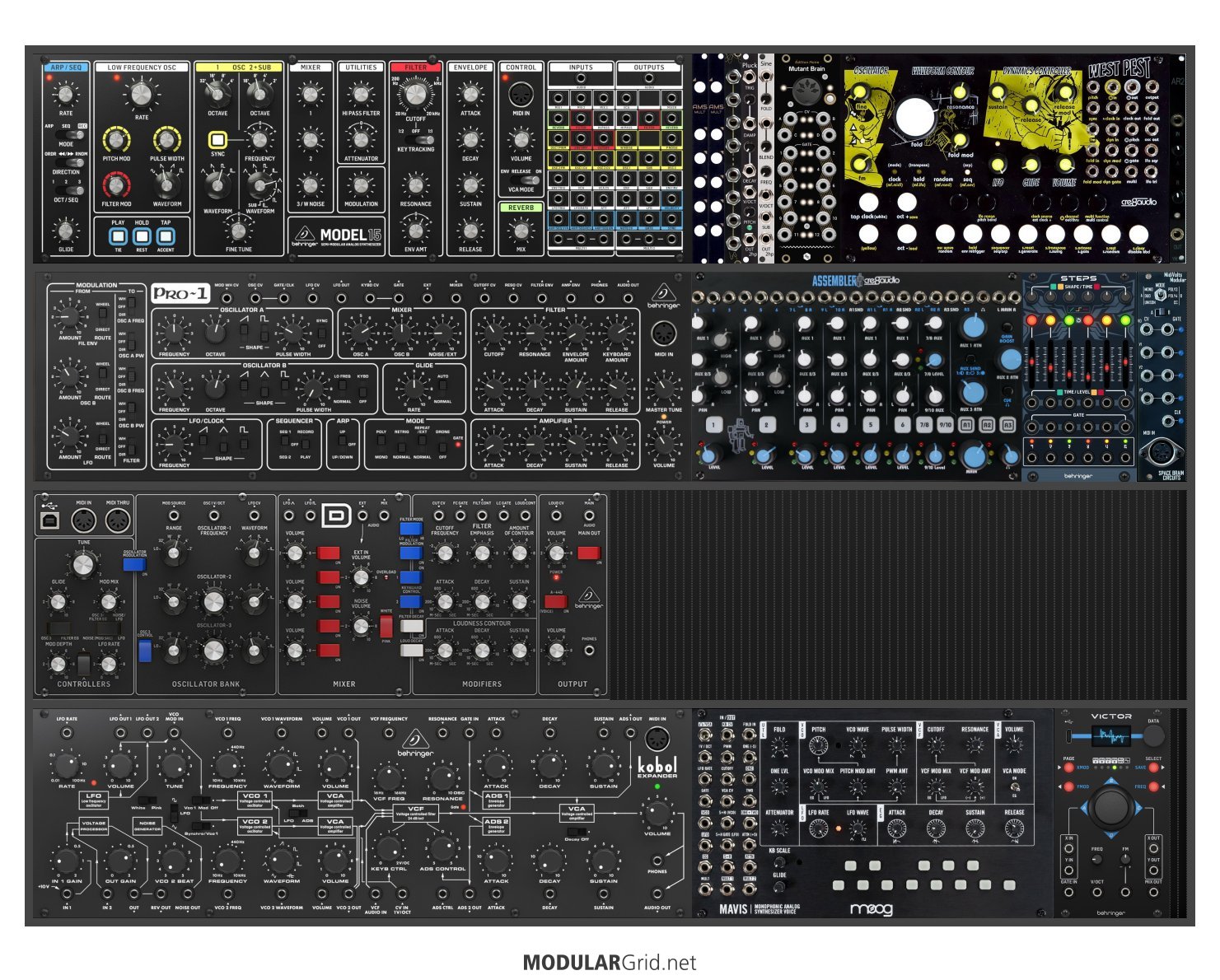The height and width of the screenshot is (980, 1220).
Task: Click Kobol Expander PHONES jack
Action: pyautogui.click(x=657, y=861)
